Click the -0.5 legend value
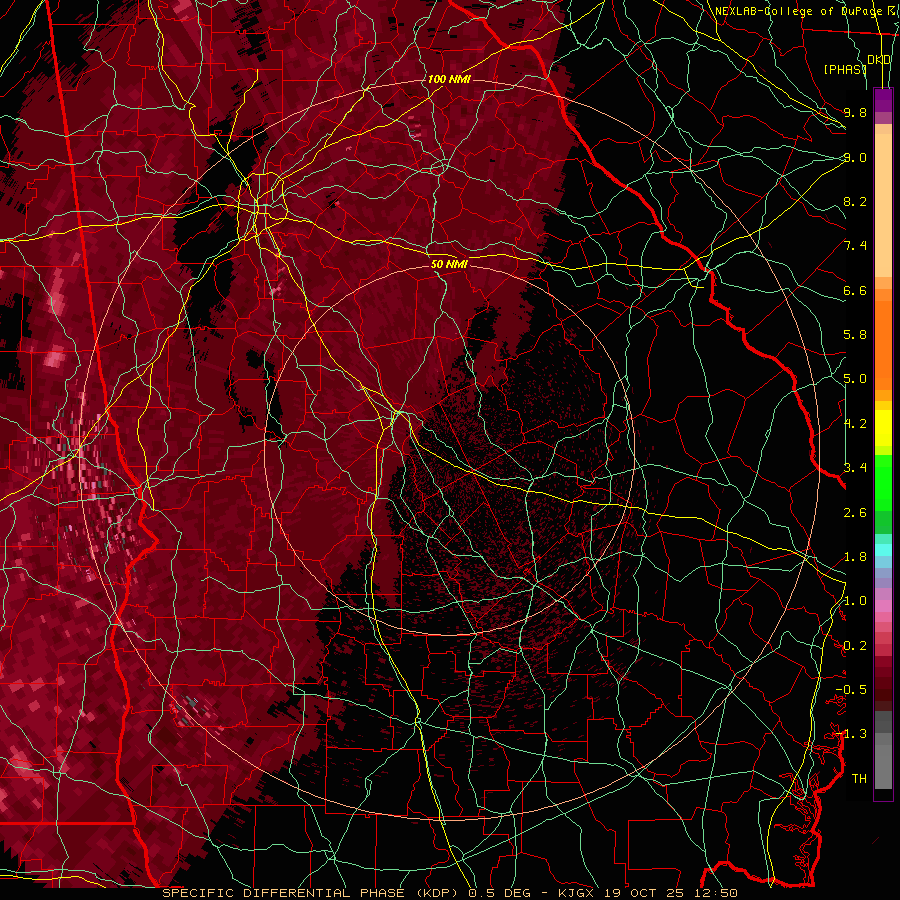 (x=851, y=690)
